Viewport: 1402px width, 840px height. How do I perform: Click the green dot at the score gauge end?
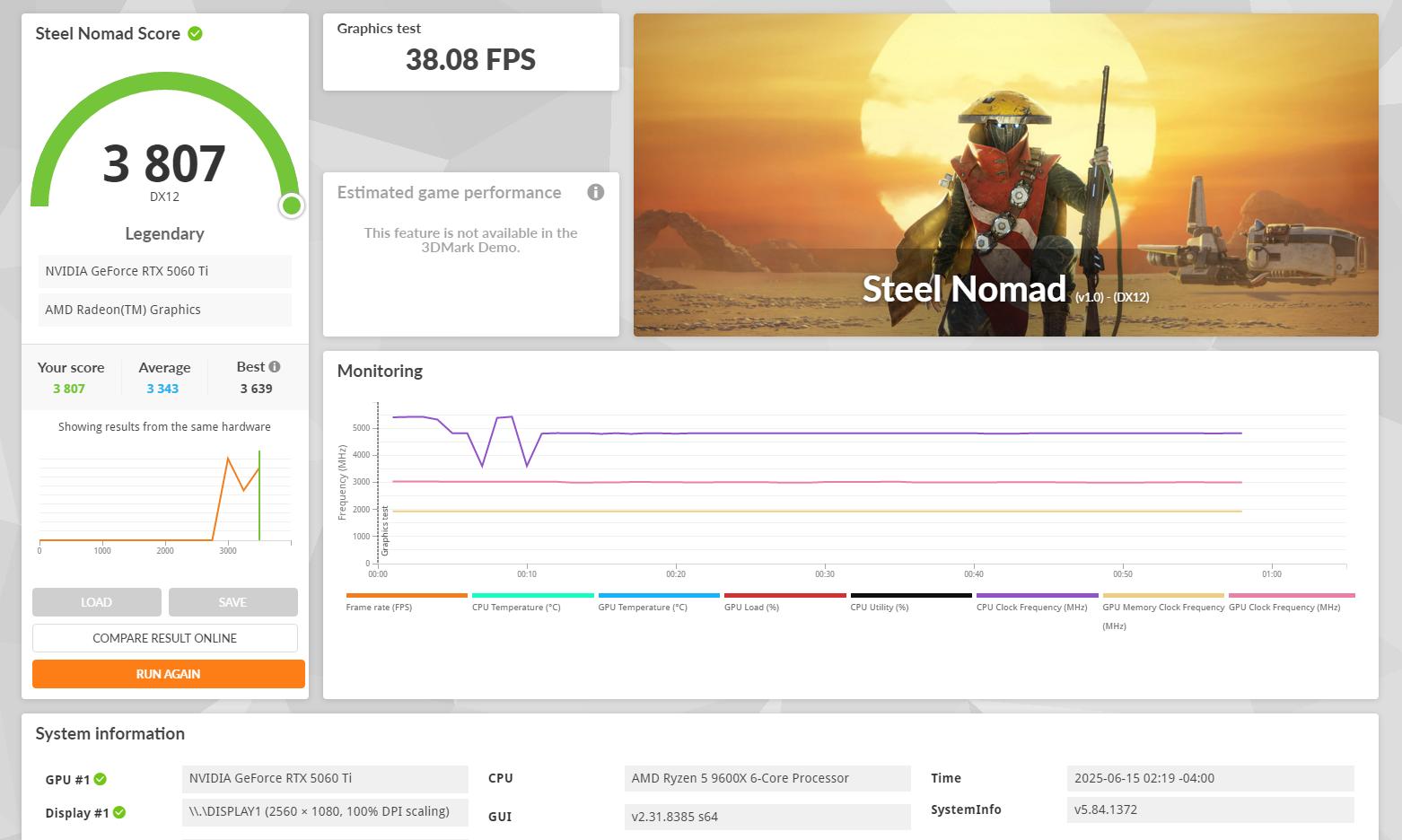[291, 206]
